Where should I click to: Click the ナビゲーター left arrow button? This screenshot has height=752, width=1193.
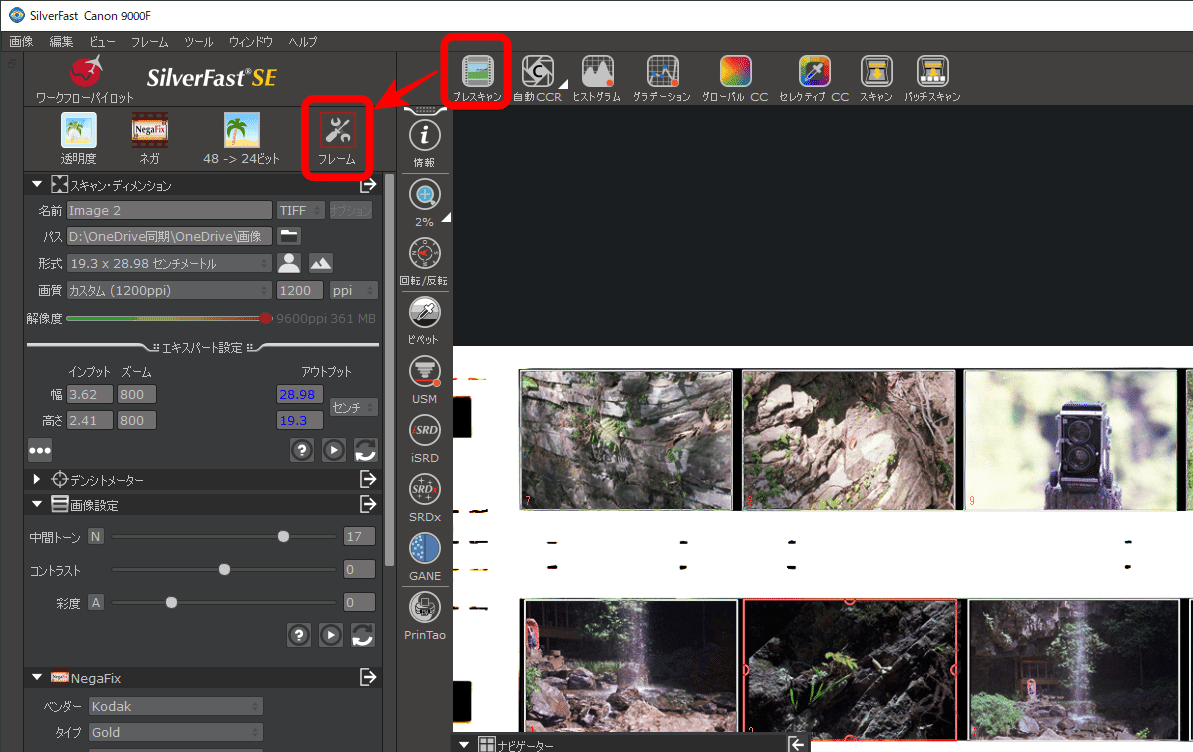click(797, 744)
